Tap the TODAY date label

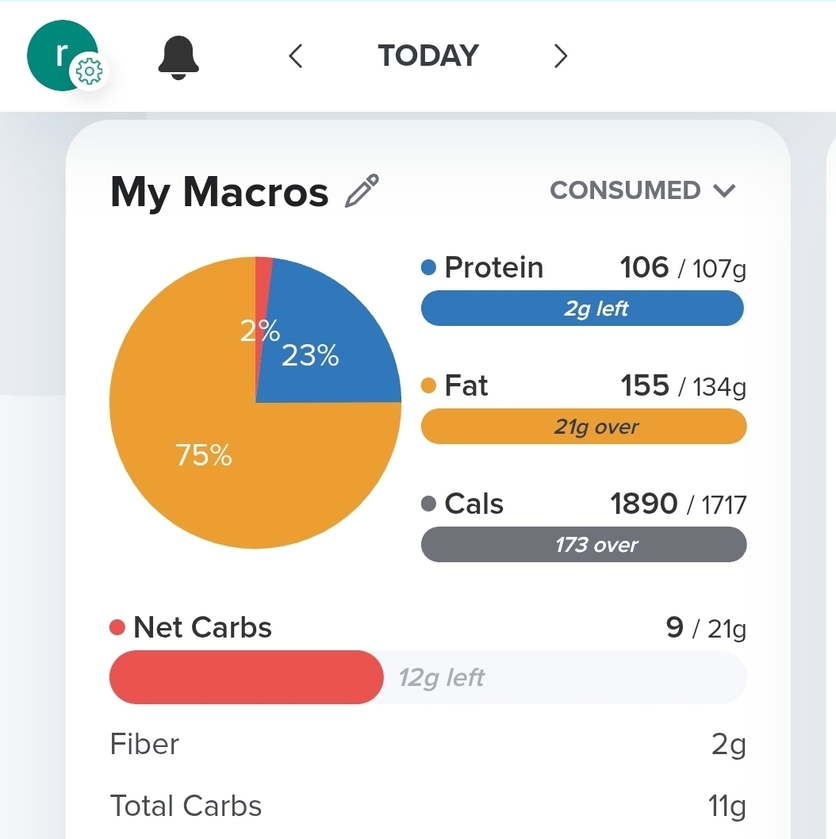(428, 56)
